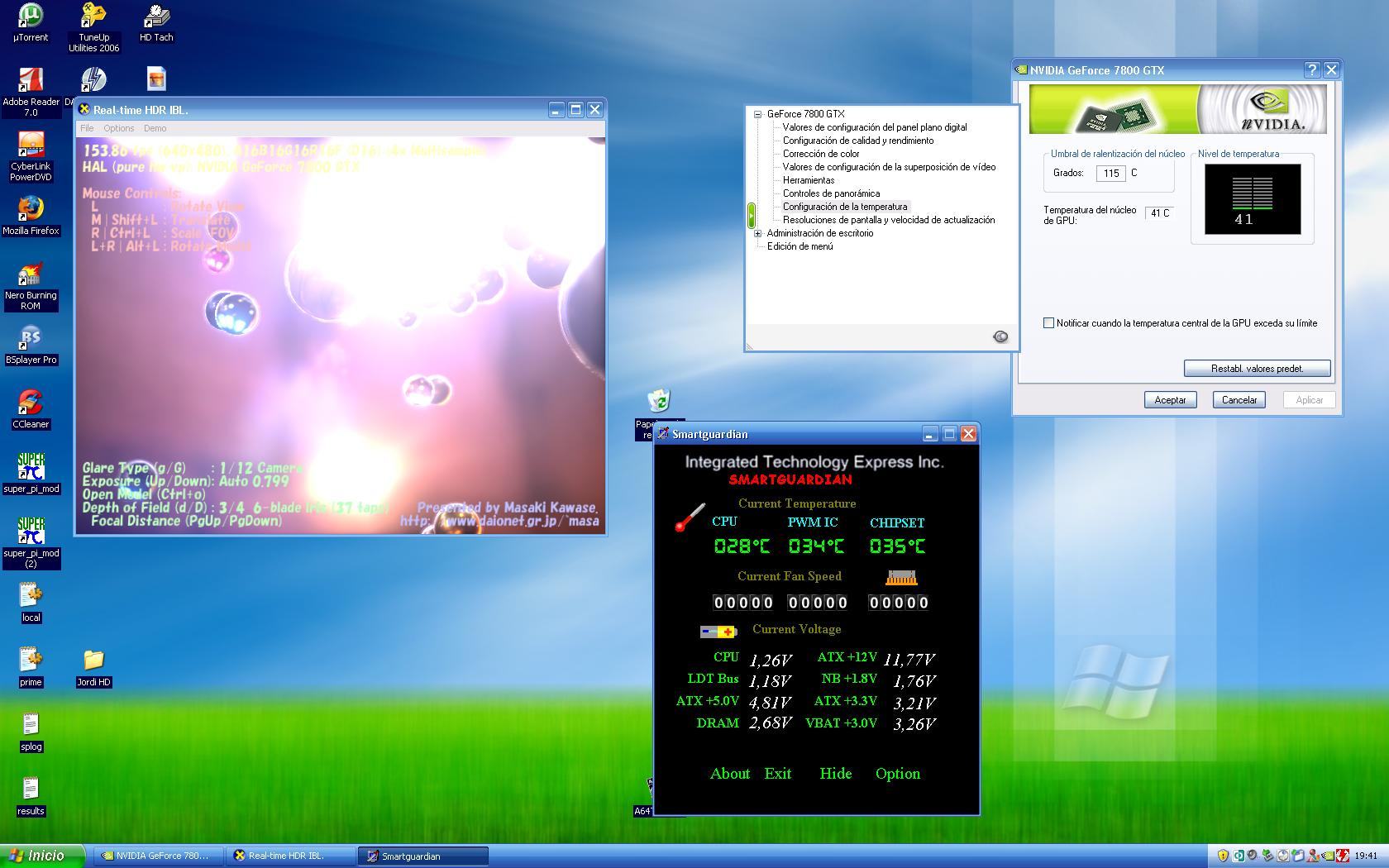Image resolution: width=1389 pixels, height=868 pixels.
Task: Click the CPU temperature reading 028°C
Action: (742, 546)
